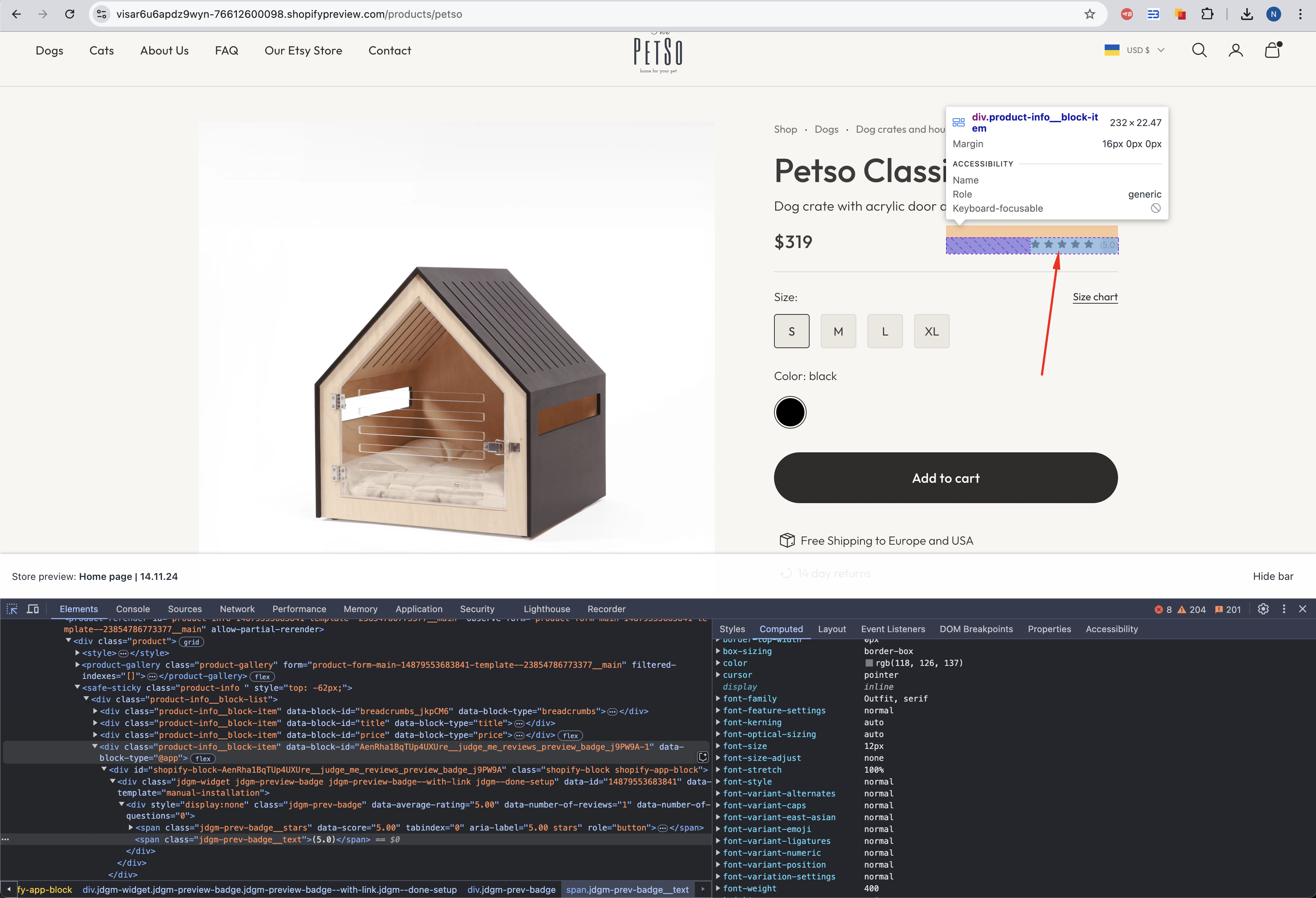Toggle the DevTools device toolbar
This screenshot has width=1316, height=898.
(33, 609)
